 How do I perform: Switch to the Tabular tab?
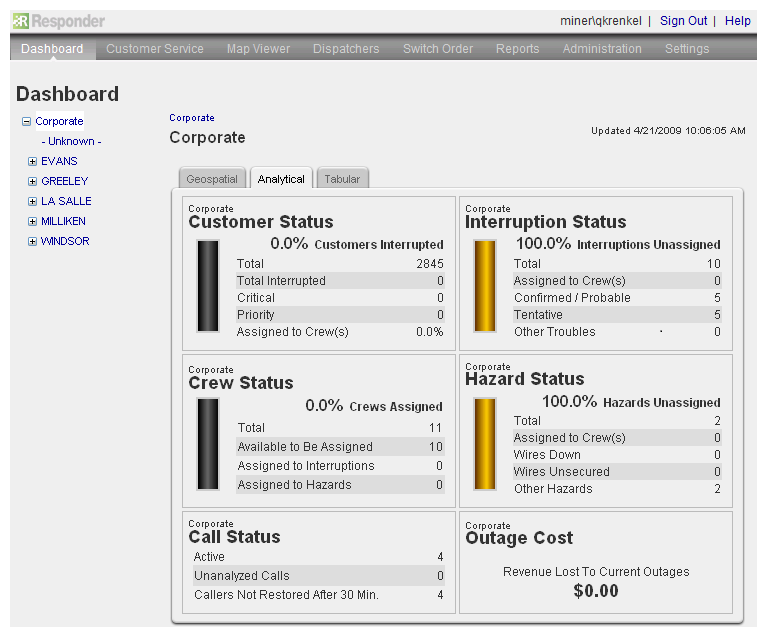point(342,179)
